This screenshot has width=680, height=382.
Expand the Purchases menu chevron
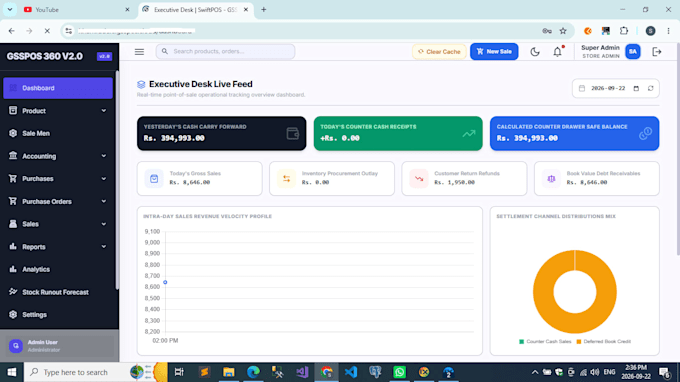(104, 179)
